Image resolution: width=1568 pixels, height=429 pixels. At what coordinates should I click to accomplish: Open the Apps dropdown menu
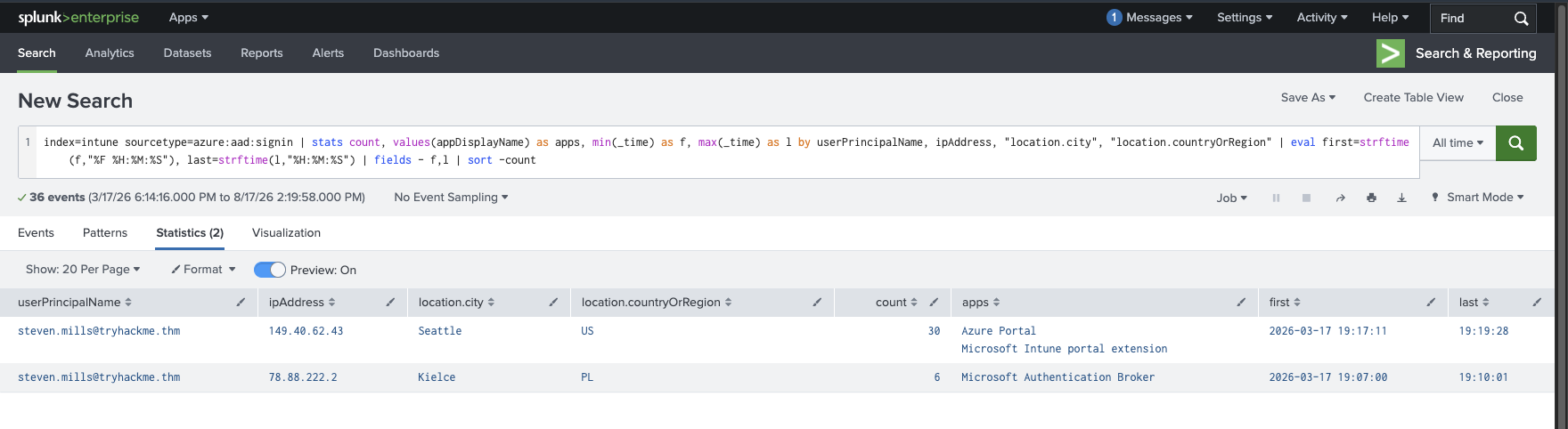pos(189,18)
